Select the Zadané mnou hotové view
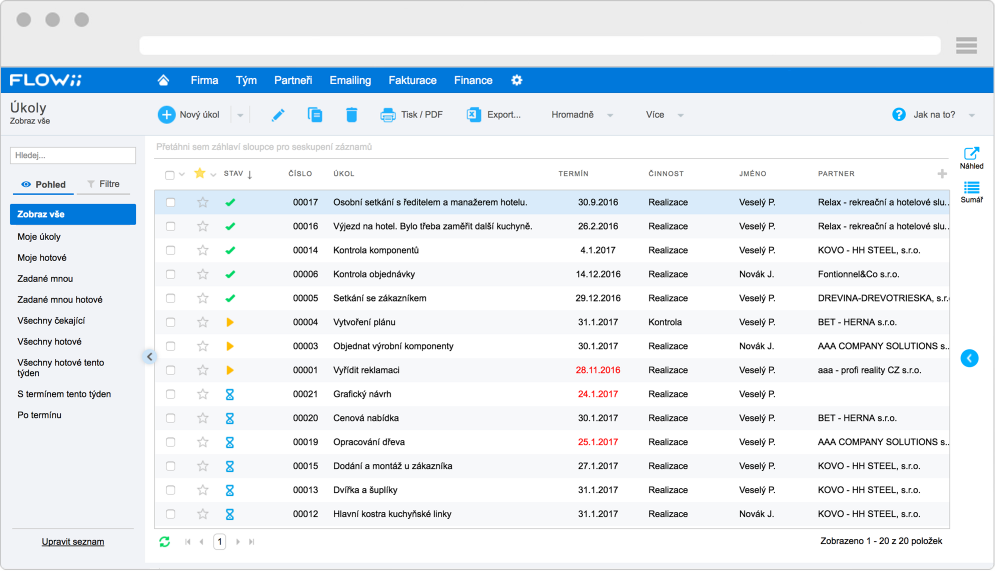 tap(60, 299)
